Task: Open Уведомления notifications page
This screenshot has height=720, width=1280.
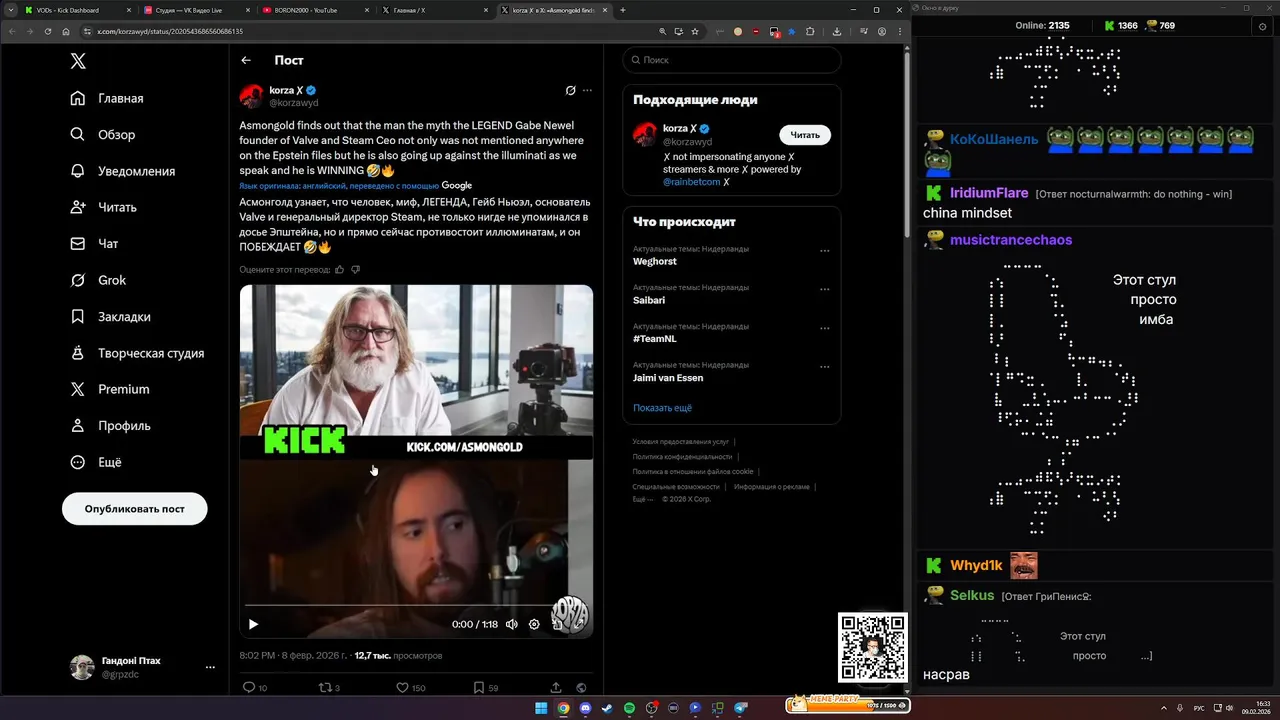Action: tap(123, 171)
